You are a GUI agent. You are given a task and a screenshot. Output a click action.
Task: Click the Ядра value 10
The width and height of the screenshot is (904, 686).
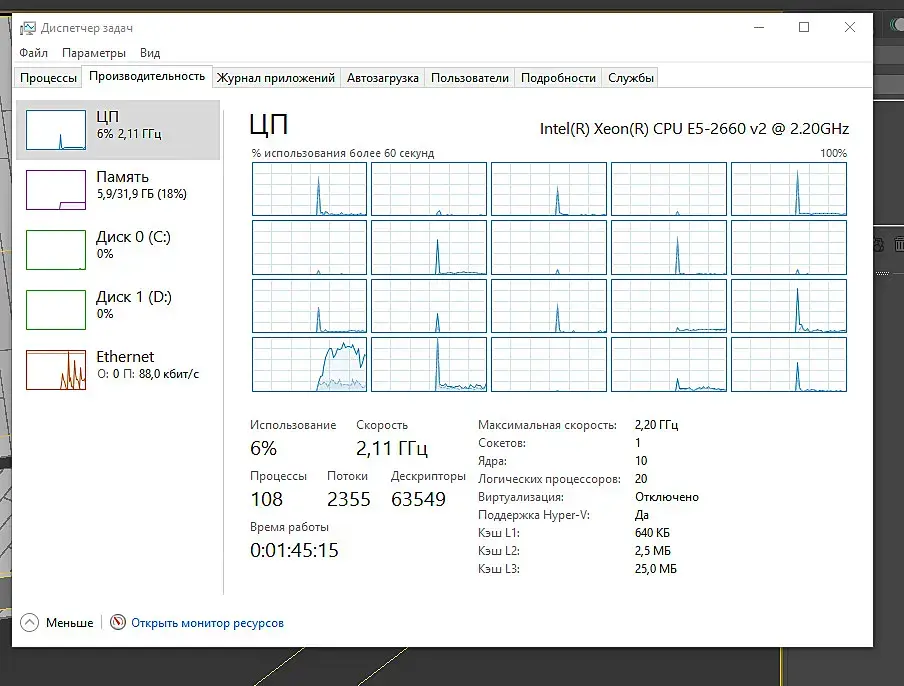[641, 461]
